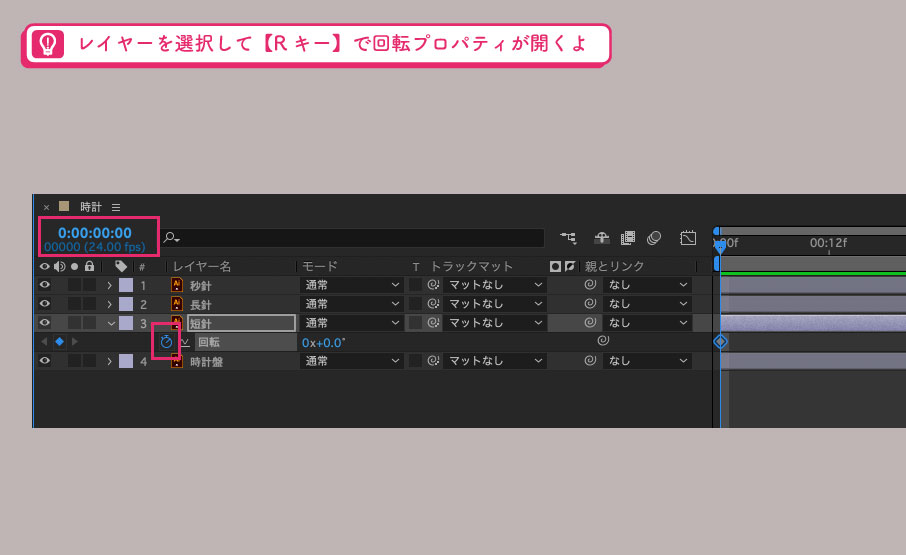The height and width of the screenshot is (555, 906).
Task: Go to next keyframe arrow on 回転
Action: 75,342
